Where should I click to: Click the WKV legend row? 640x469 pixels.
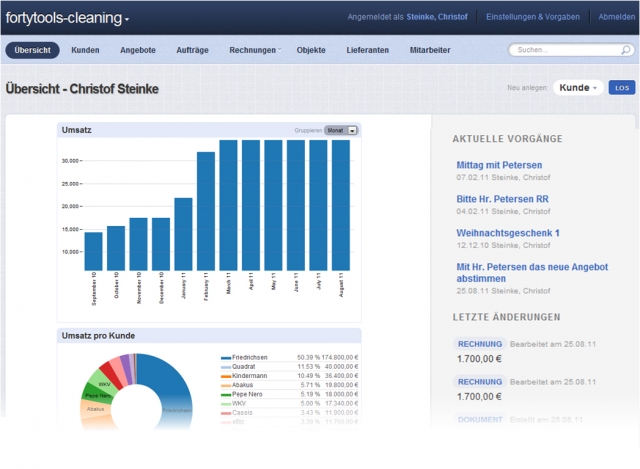point(289,403)
